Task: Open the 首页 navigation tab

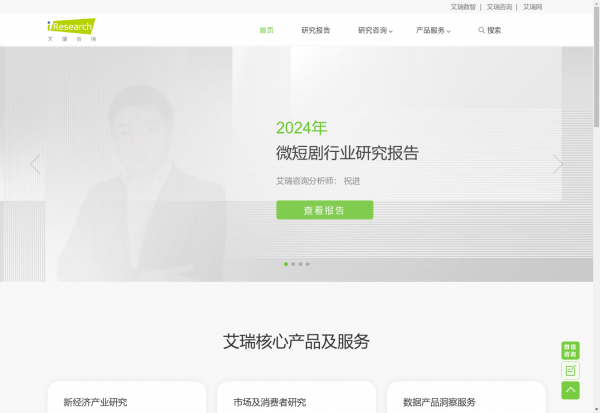Action: (x=266, y=30)
